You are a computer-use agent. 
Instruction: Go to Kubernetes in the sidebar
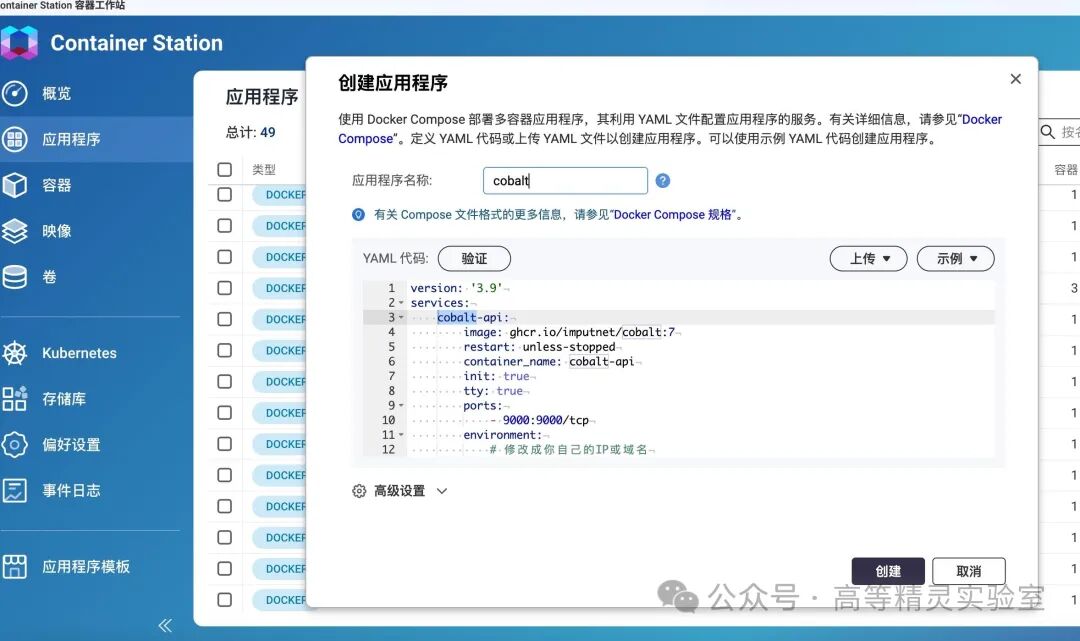pos(79,353)
